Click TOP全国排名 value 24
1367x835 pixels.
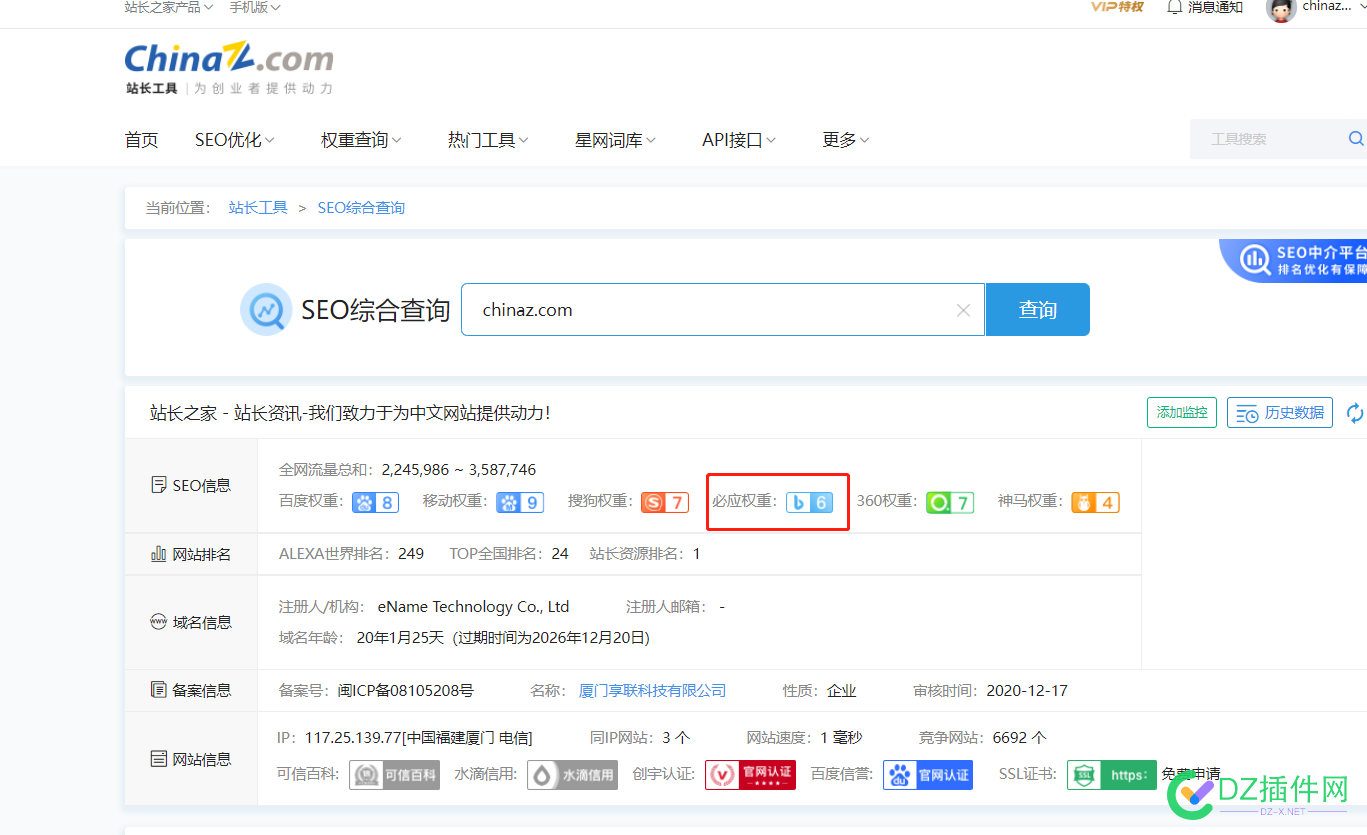[x=560, y=553]
